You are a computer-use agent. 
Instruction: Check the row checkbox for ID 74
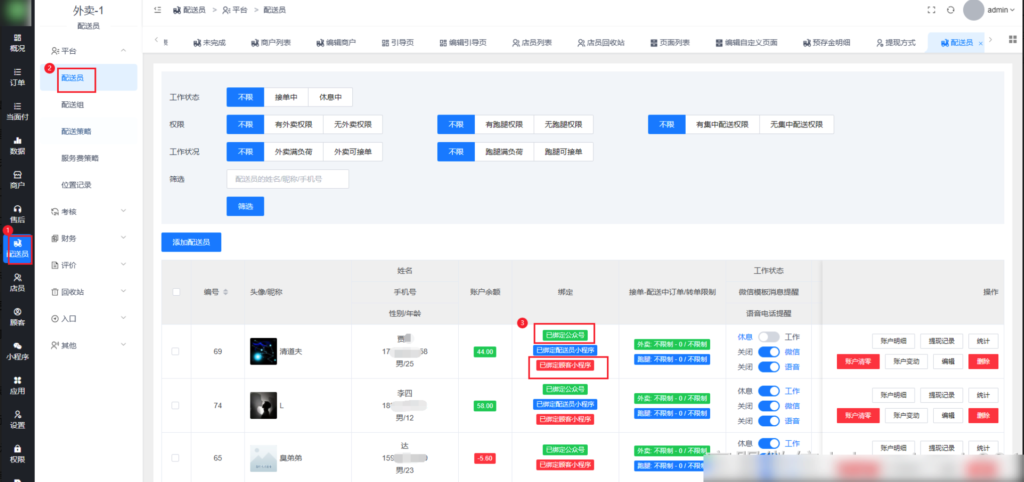point(175,405)
